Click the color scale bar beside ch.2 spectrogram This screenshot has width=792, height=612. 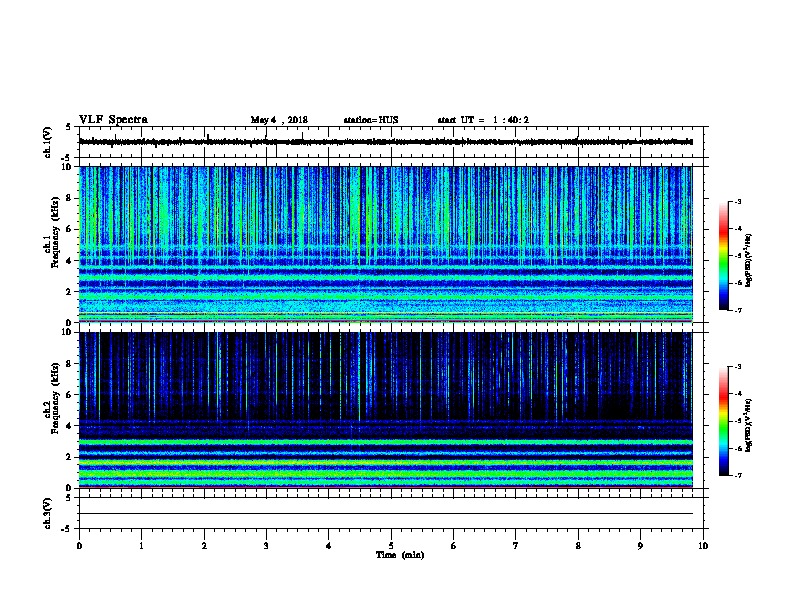[x=724, y=421]
